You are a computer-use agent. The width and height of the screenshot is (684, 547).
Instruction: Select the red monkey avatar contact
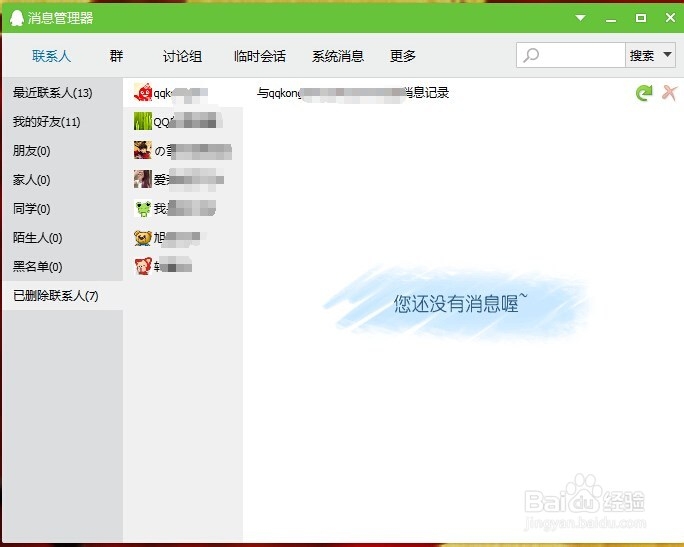pyautogui.click(x=183, y=266)
